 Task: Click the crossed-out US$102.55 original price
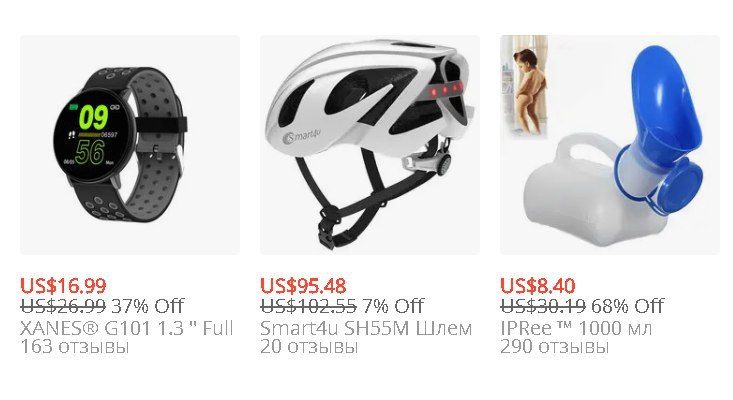(309, 307)
